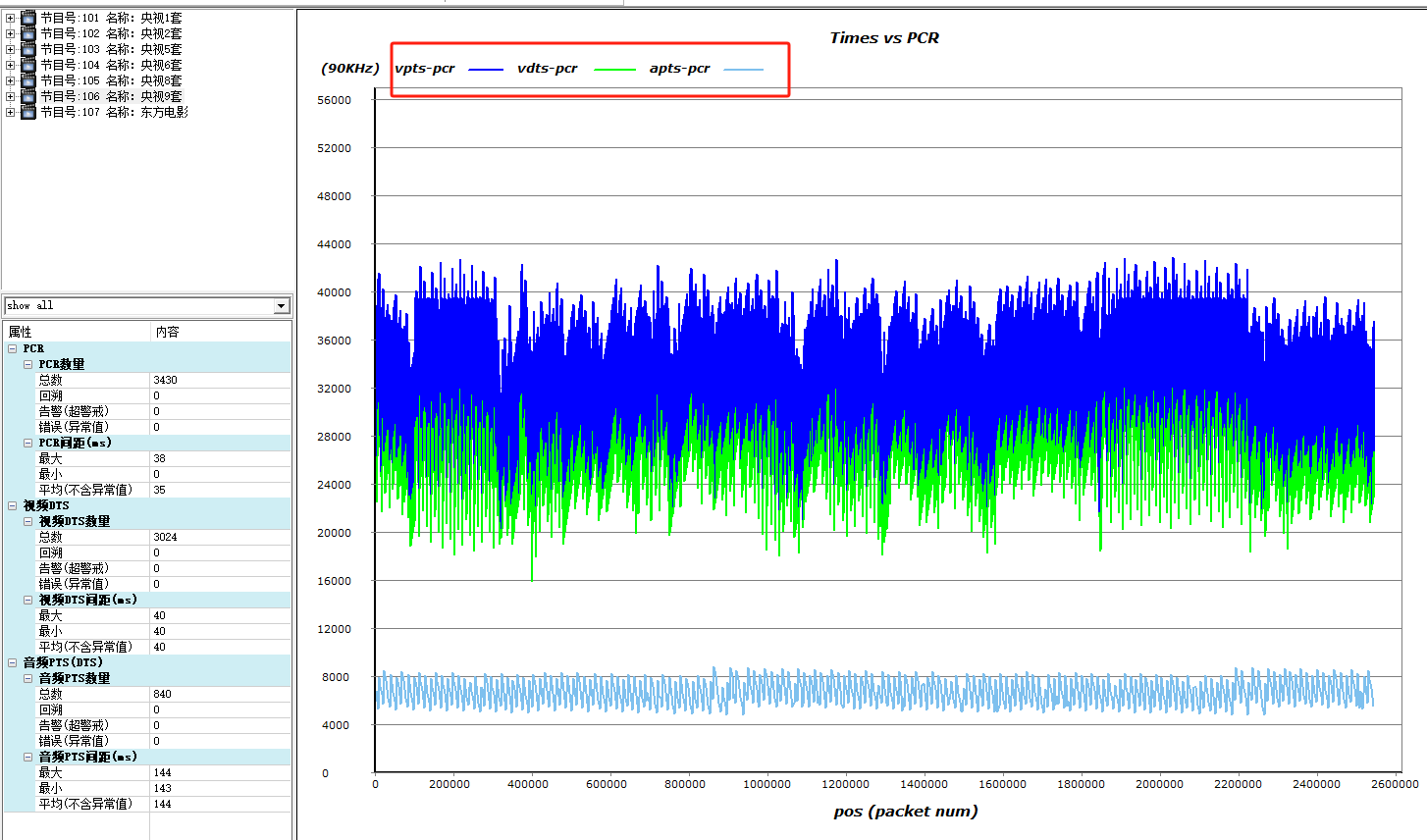Screen dimensions: 1427x840
Task: Collapse the PCR间距(ms) subgroup
Action: (x=28, y=443)
